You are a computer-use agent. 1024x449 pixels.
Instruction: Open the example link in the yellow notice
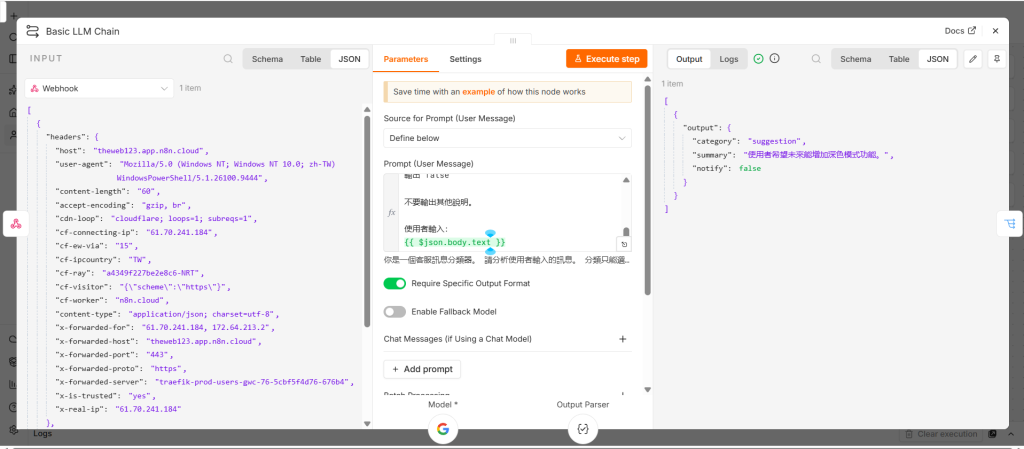pos(477,92)
